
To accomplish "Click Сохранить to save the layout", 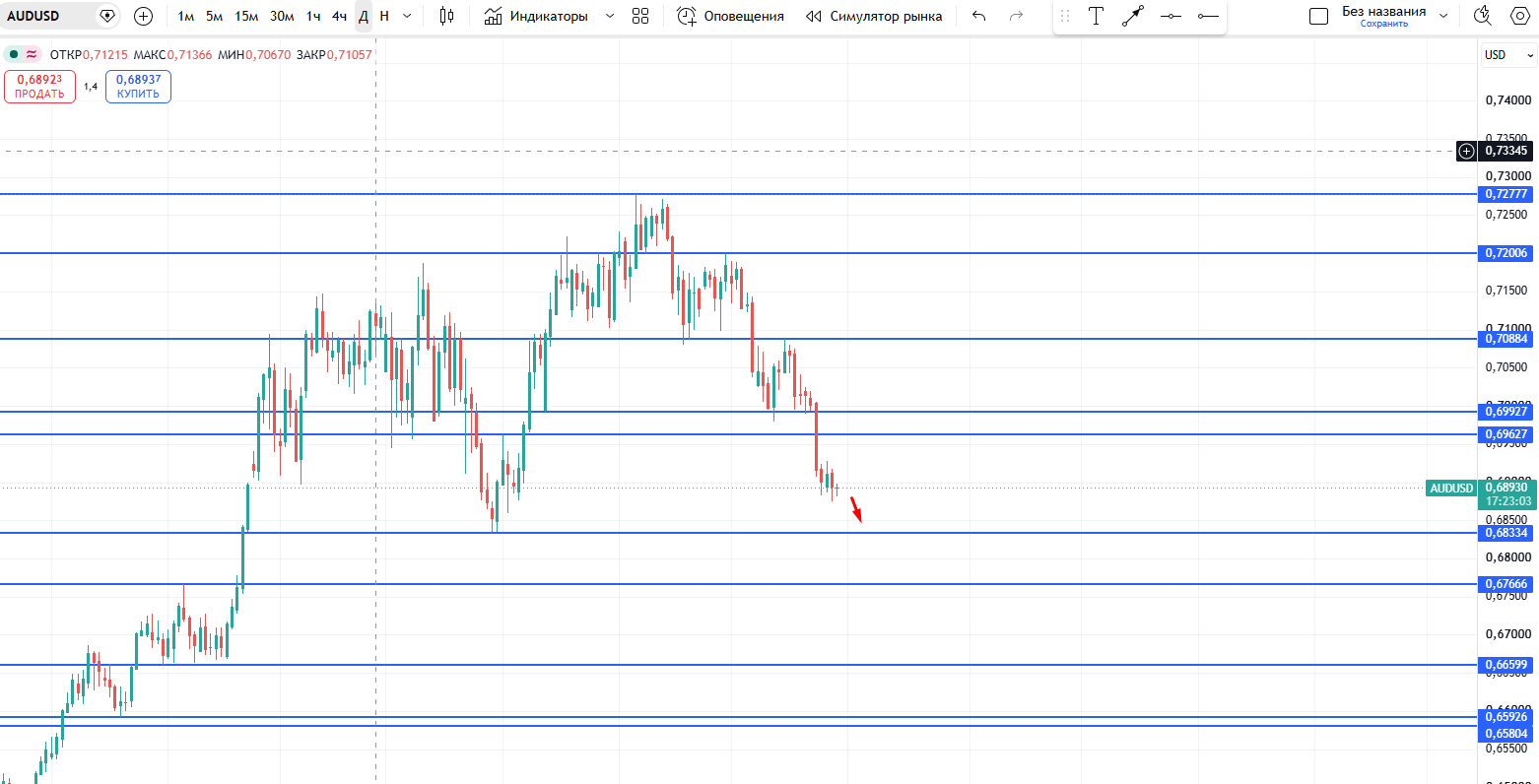I will click(1384, 24).
